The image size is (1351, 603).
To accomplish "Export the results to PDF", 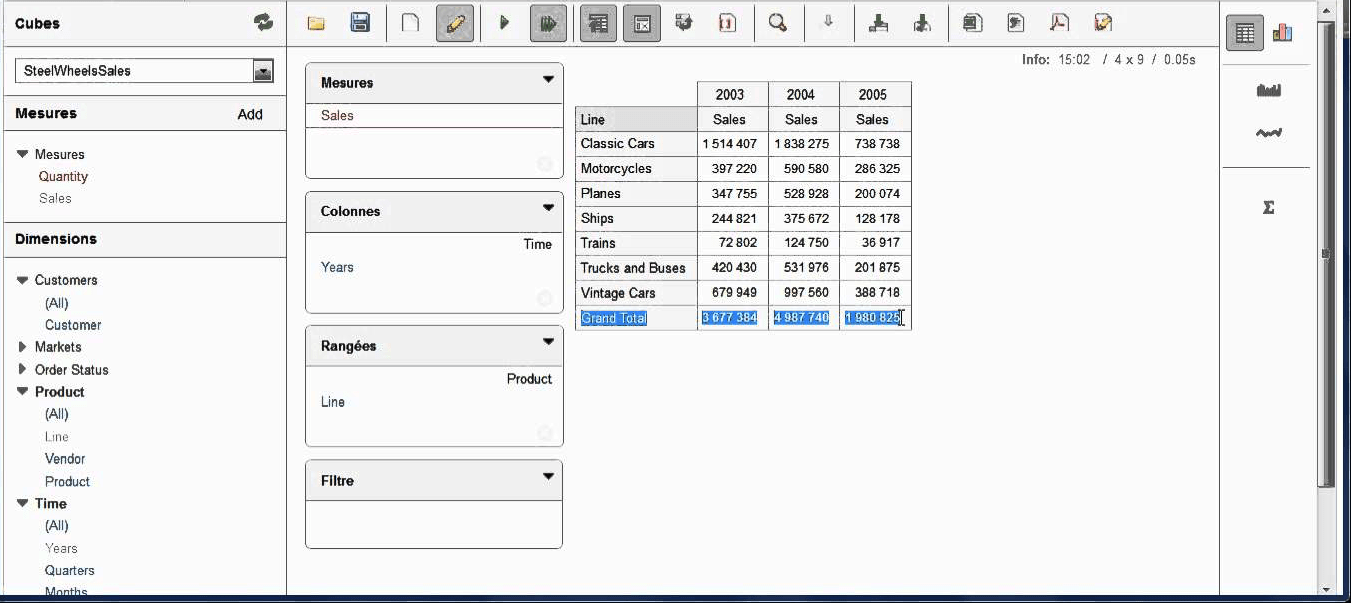I will click(x=1058, y=22).
